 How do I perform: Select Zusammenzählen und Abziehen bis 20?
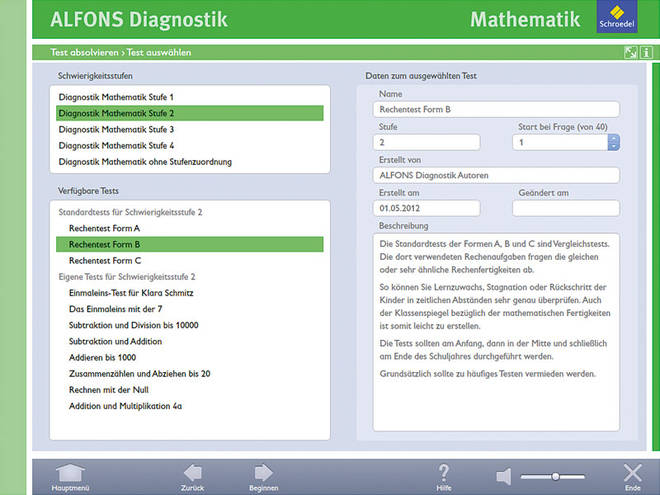click(x=190, y=374)
